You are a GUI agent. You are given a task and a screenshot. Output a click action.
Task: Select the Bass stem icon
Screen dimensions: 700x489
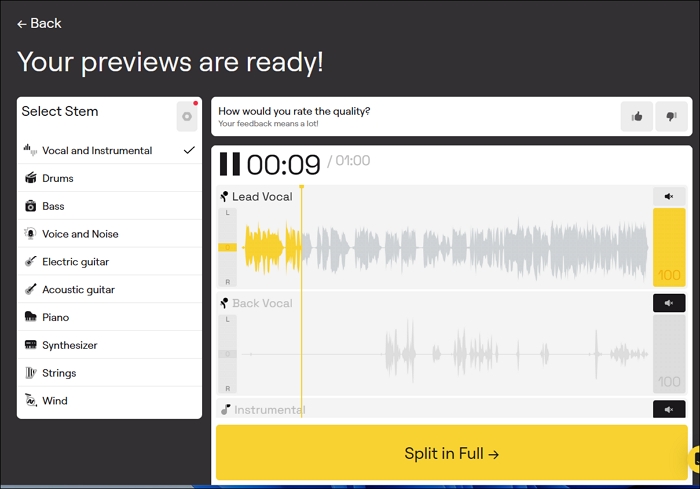32,206
